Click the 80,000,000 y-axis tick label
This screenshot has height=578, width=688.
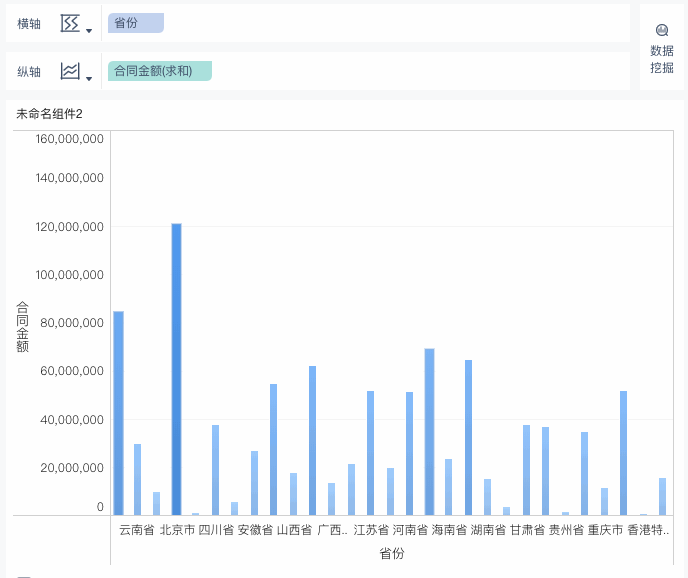point(72,323)
